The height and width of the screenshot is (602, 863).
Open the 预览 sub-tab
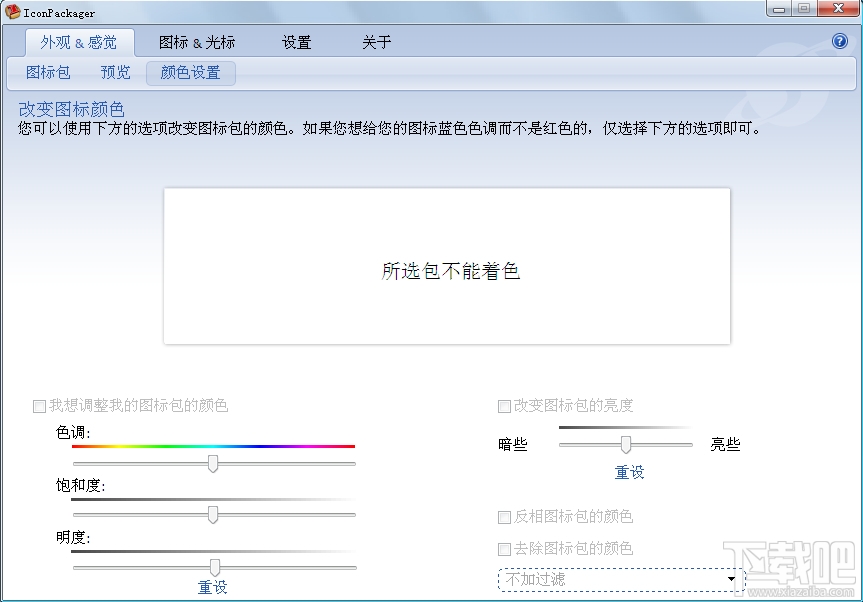coord(114,72)
